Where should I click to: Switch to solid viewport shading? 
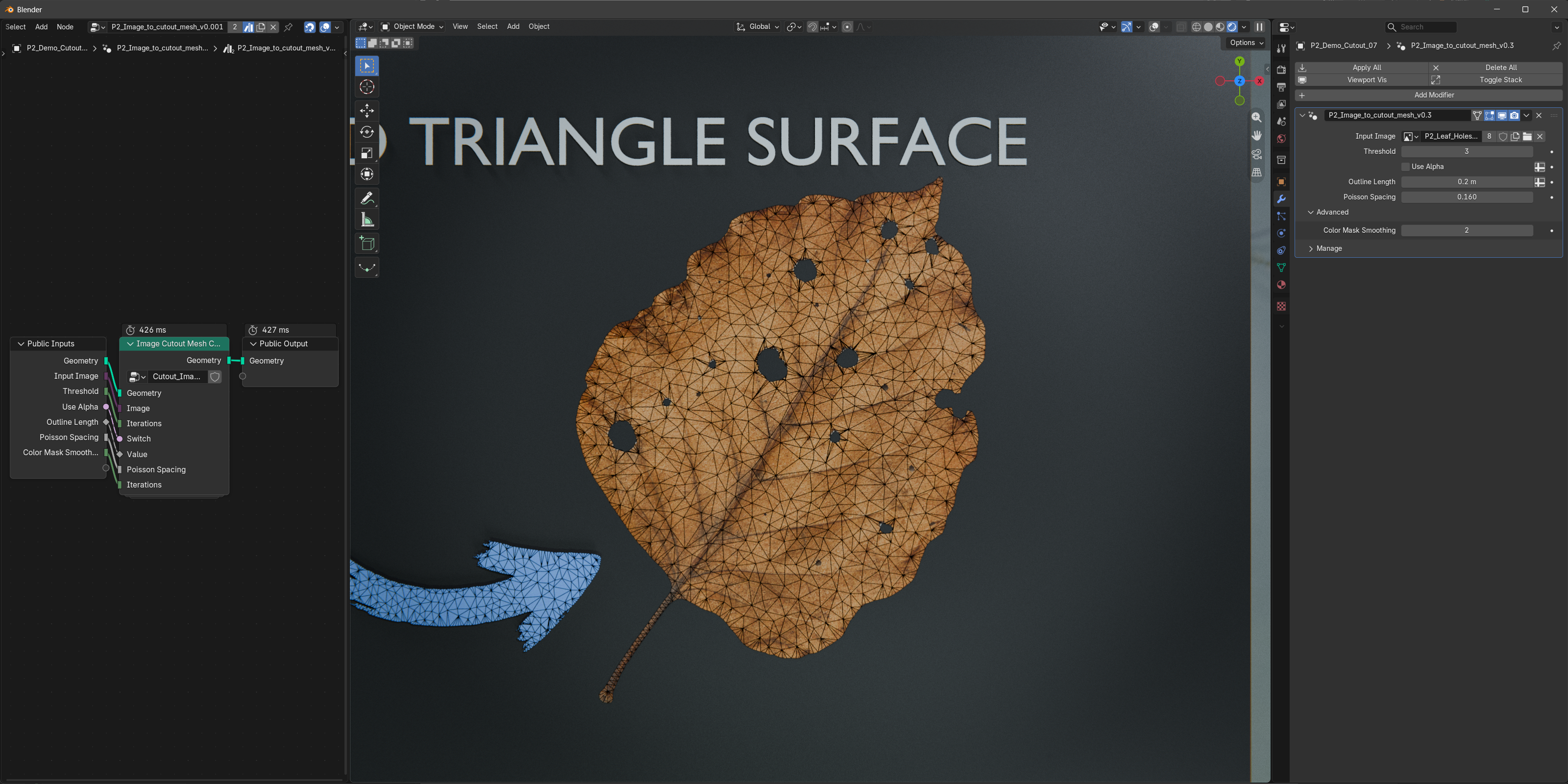click(1208, 27)
